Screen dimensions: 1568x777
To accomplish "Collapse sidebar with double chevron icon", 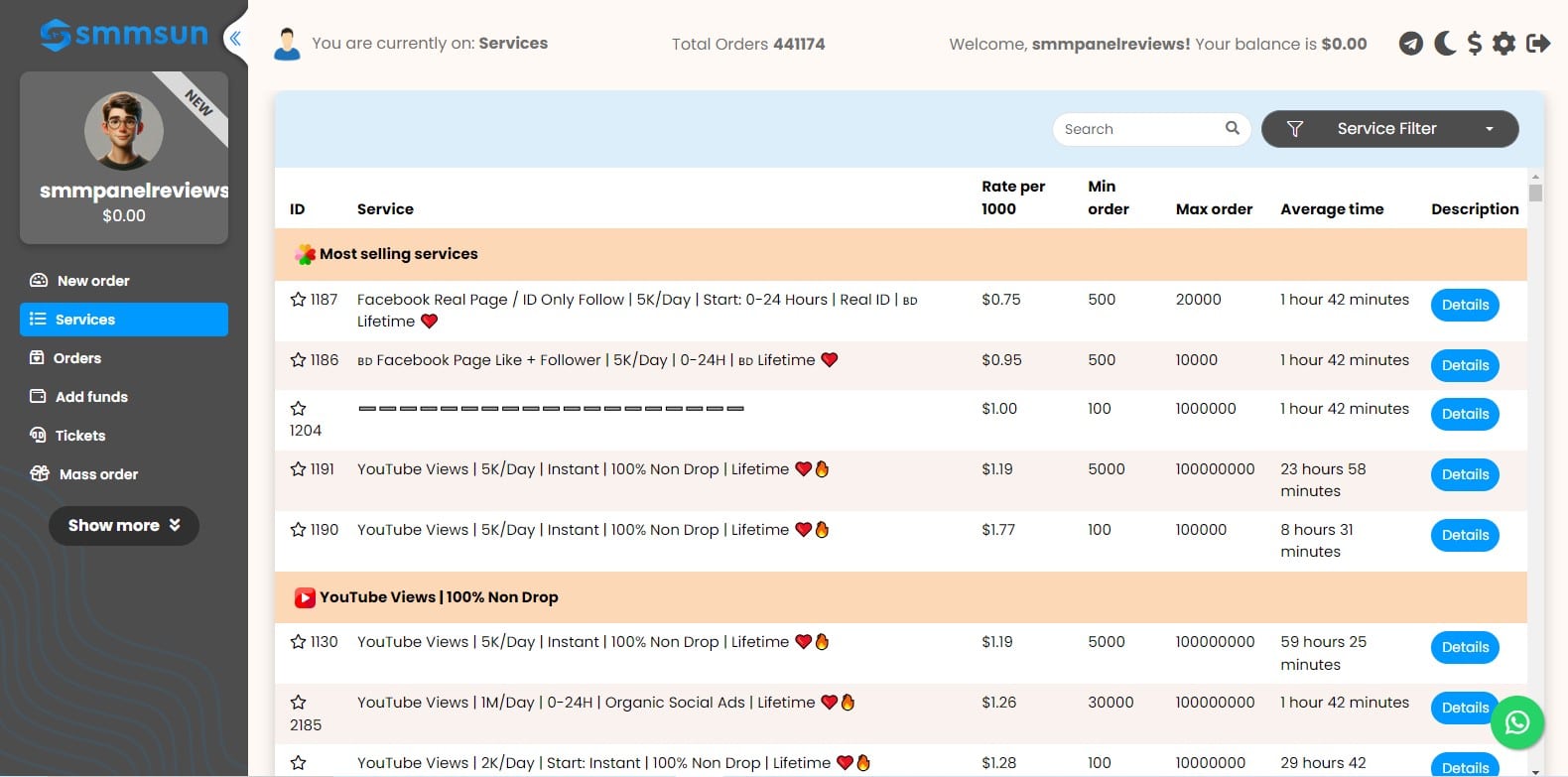I will point(235,39).
